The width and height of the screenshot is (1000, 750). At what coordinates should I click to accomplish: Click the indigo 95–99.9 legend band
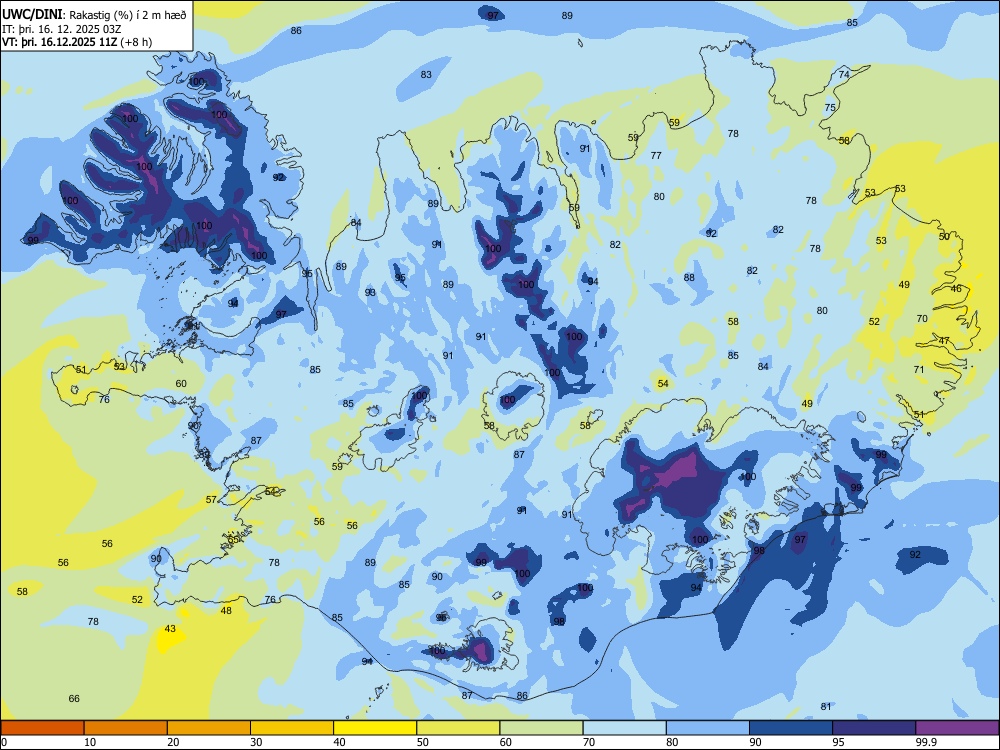(874, 728)
